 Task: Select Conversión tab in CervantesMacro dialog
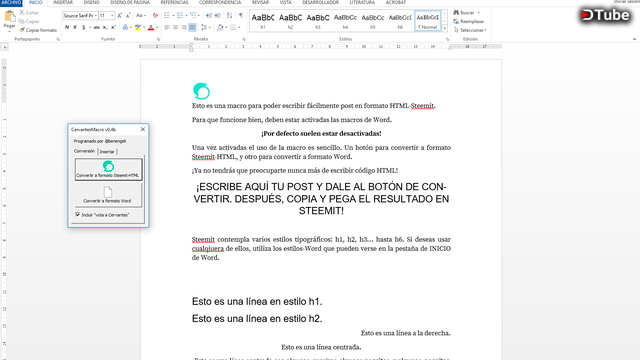pos(84,151)
